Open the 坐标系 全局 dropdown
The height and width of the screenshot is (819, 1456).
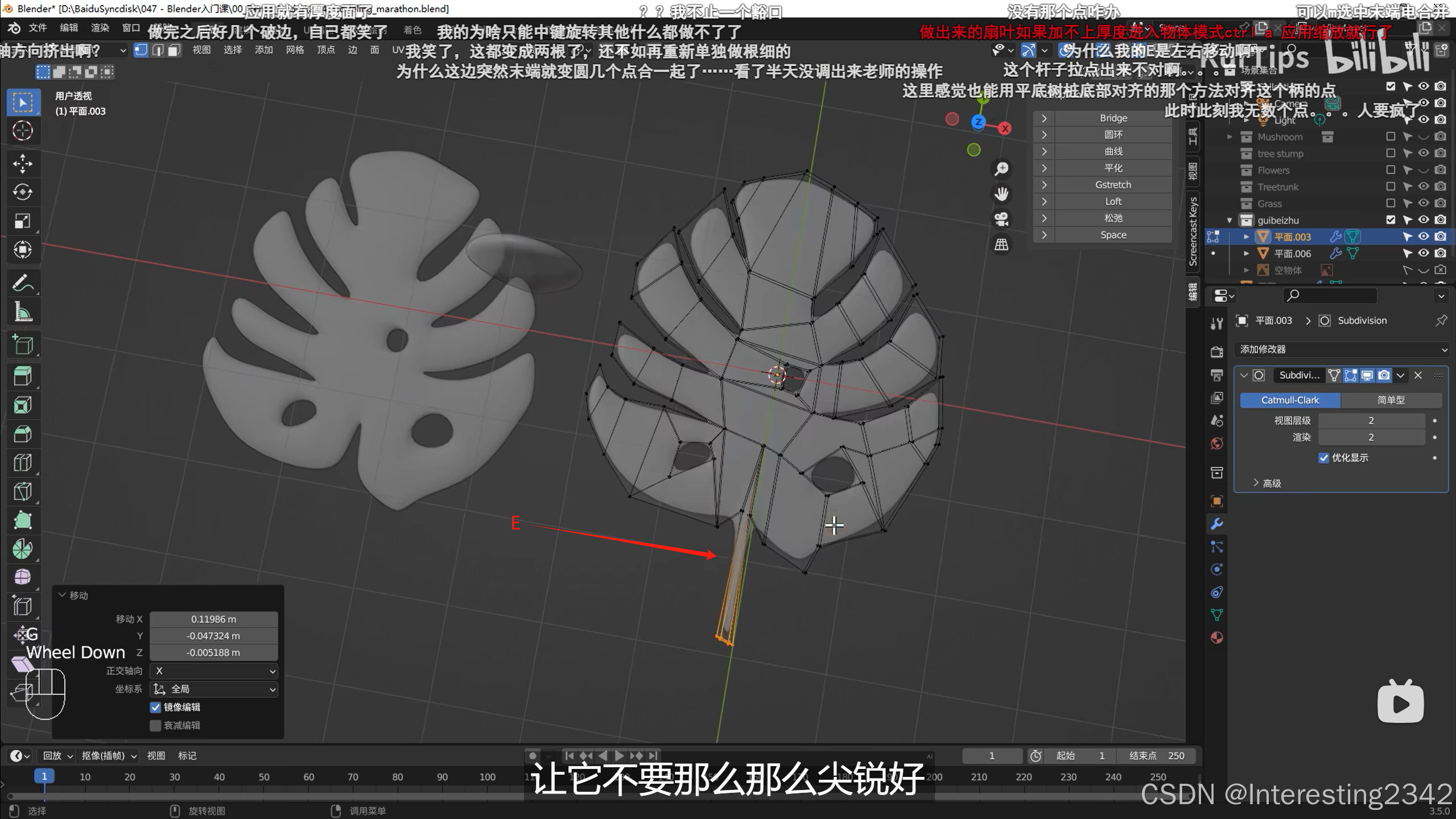[214, 689]
